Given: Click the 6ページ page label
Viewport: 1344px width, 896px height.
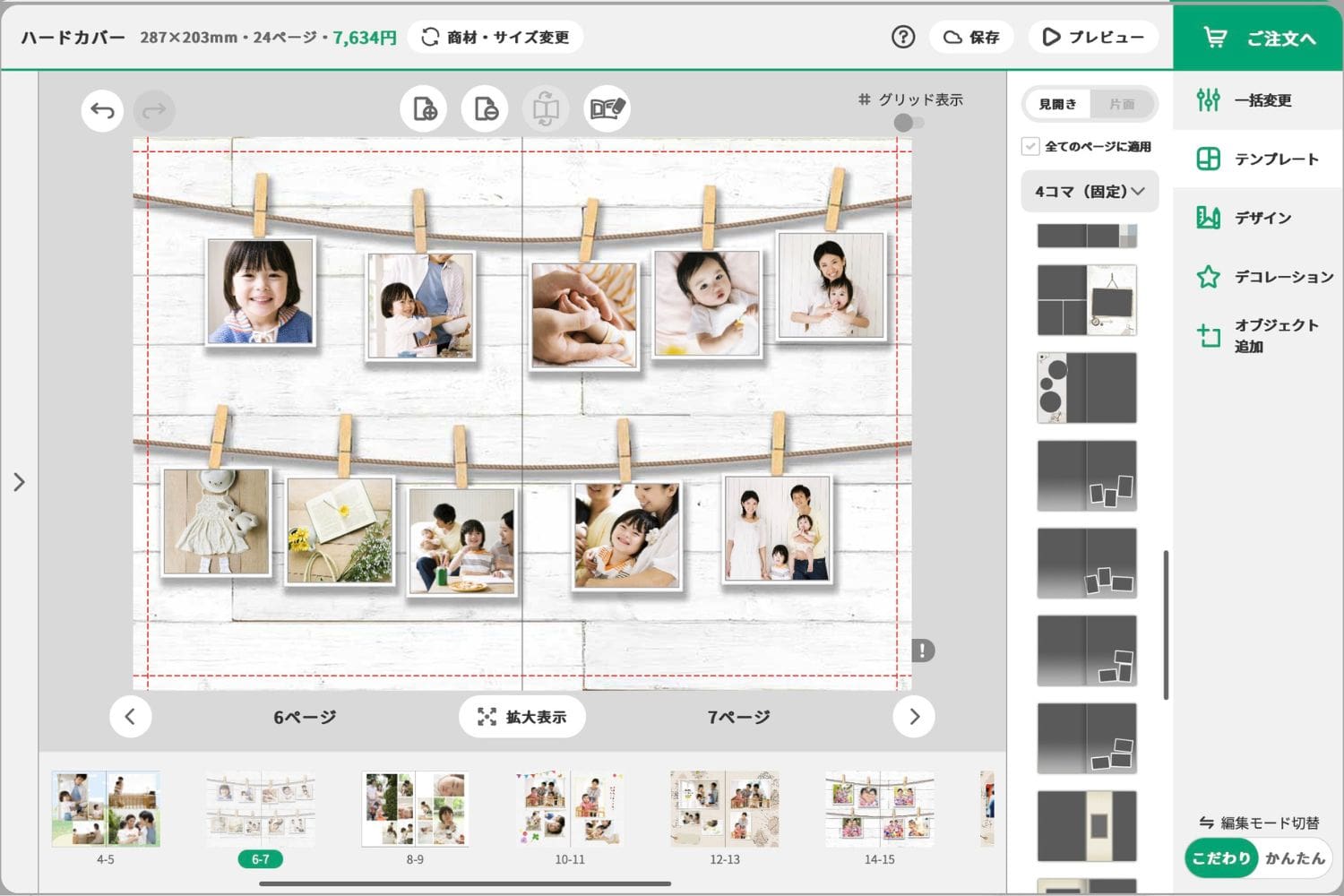Looking at the screenshot, I should click(x=305, y=717).
